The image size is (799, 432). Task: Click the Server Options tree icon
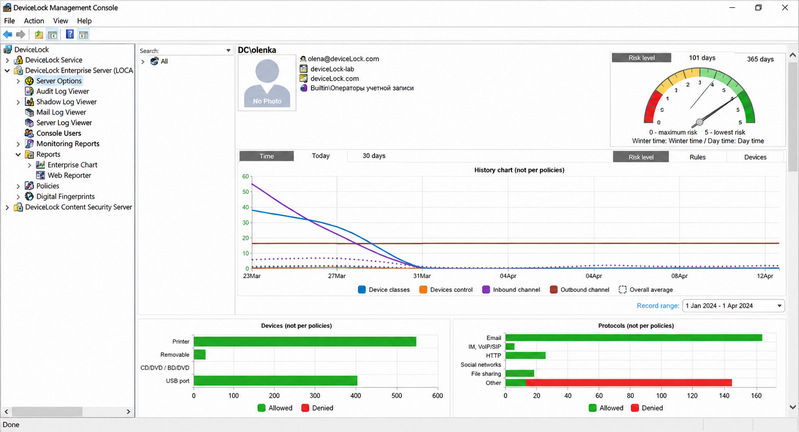click(x=30, y=80)
